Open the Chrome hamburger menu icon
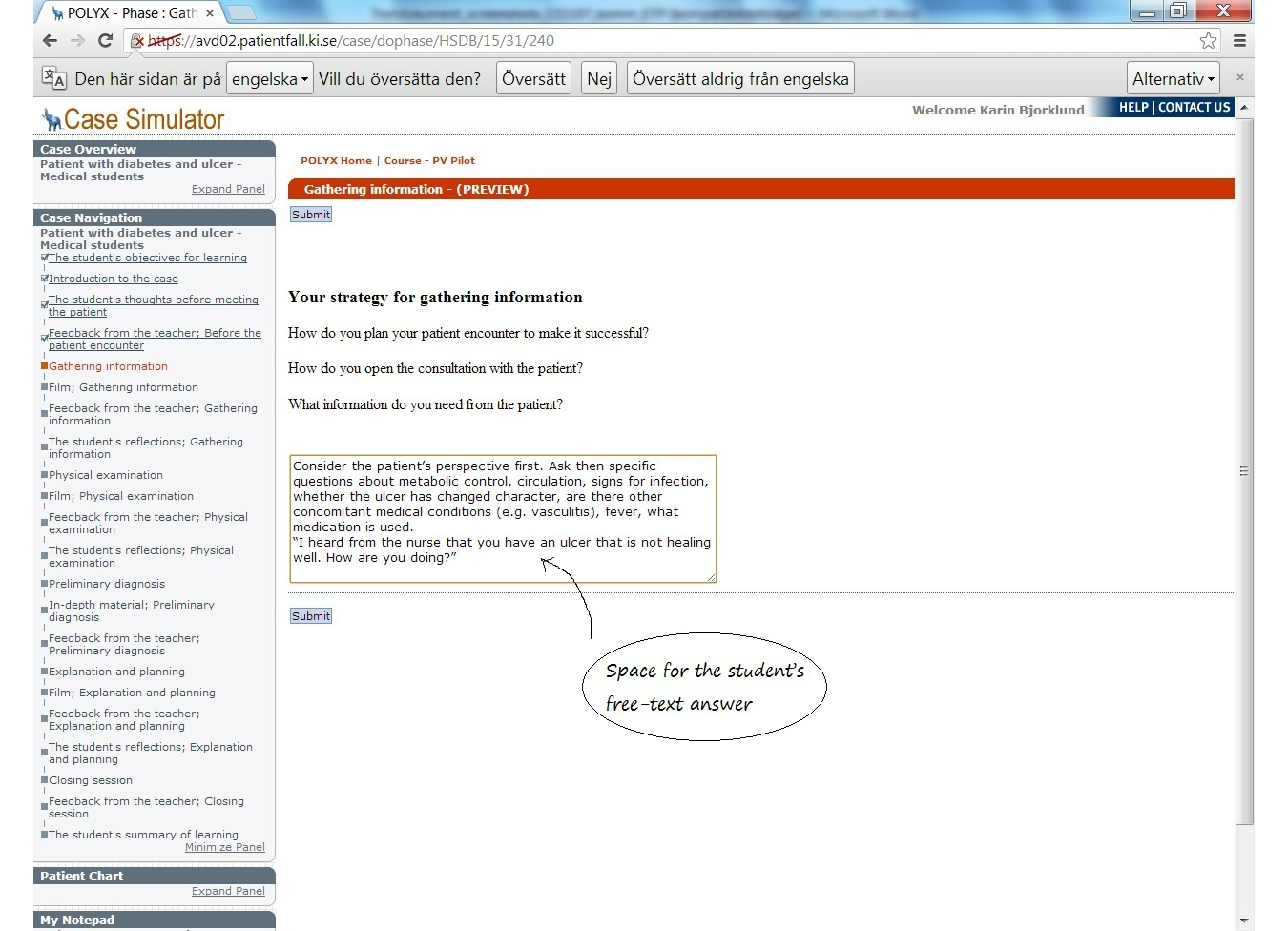 [1239, 41]
